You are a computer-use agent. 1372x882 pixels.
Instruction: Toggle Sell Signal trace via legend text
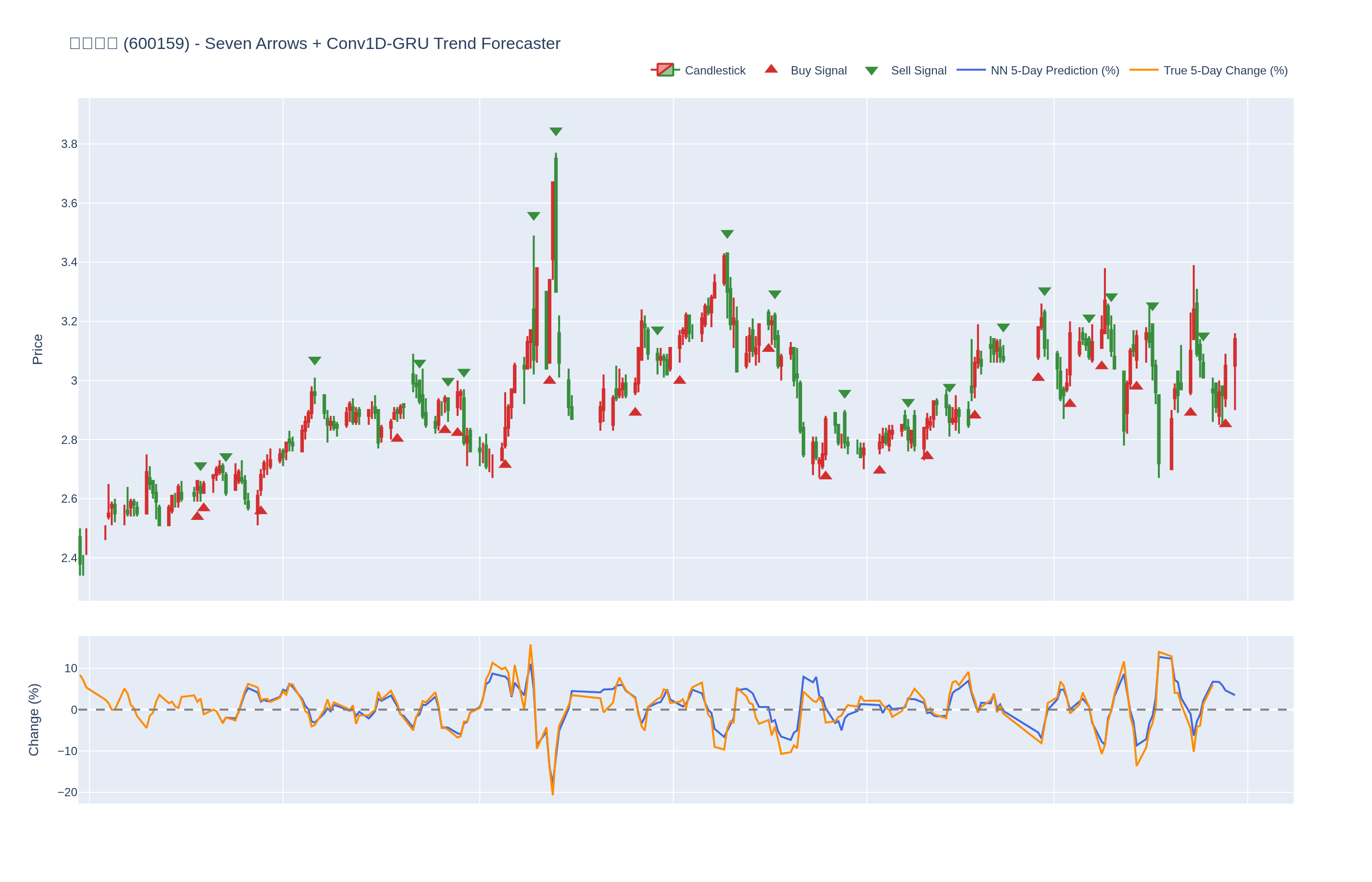(918, 71)
